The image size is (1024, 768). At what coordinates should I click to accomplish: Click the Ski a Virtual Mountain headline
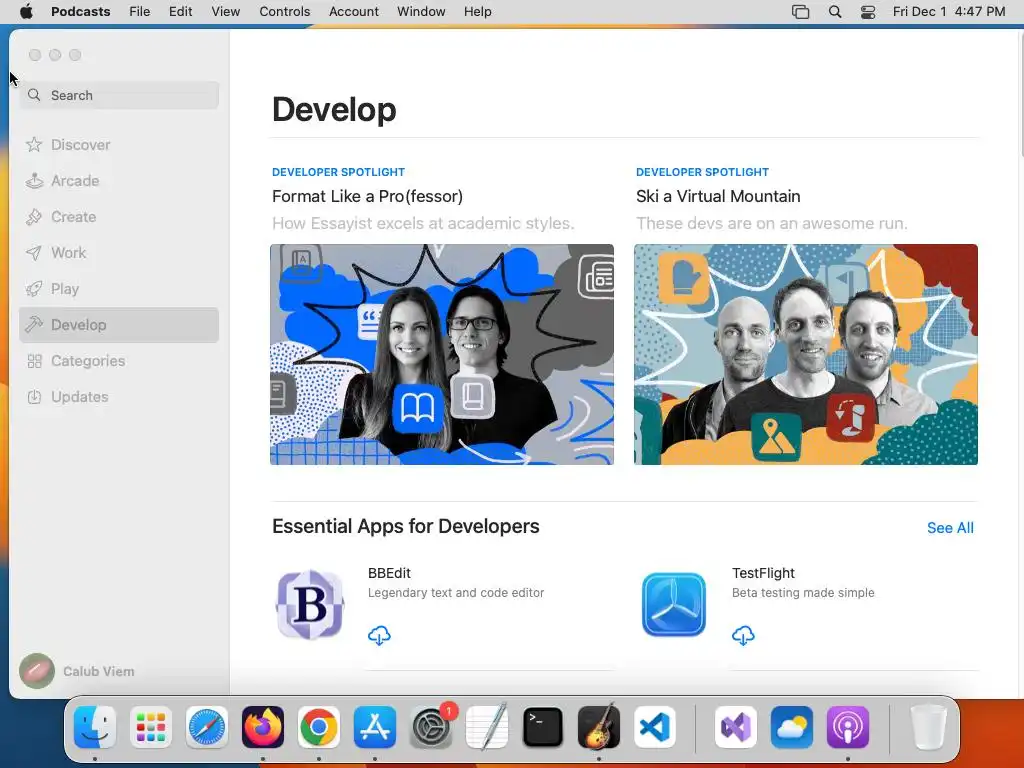click(718, 197)
